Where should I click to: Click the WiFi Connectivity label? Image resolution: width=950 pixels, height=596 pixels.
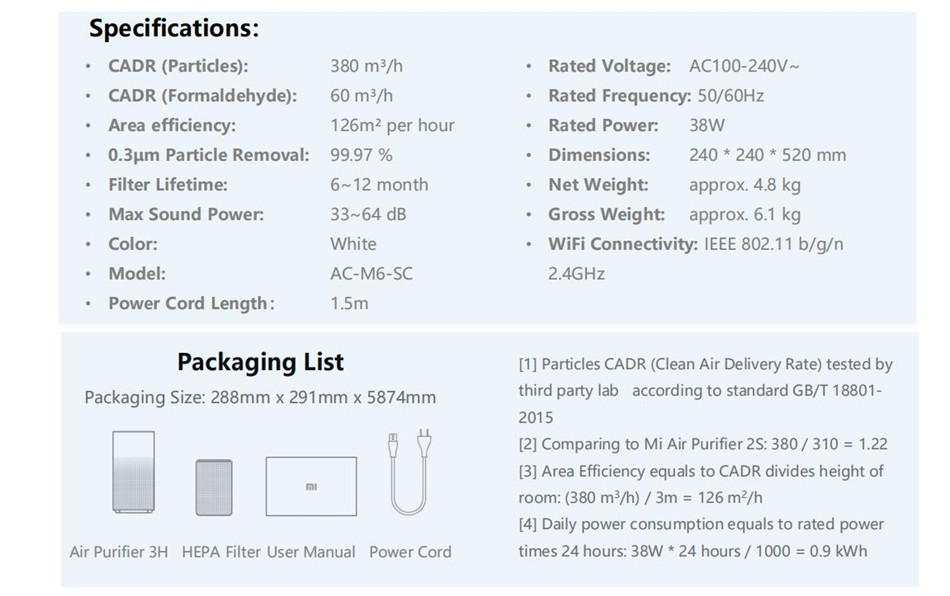623,244
